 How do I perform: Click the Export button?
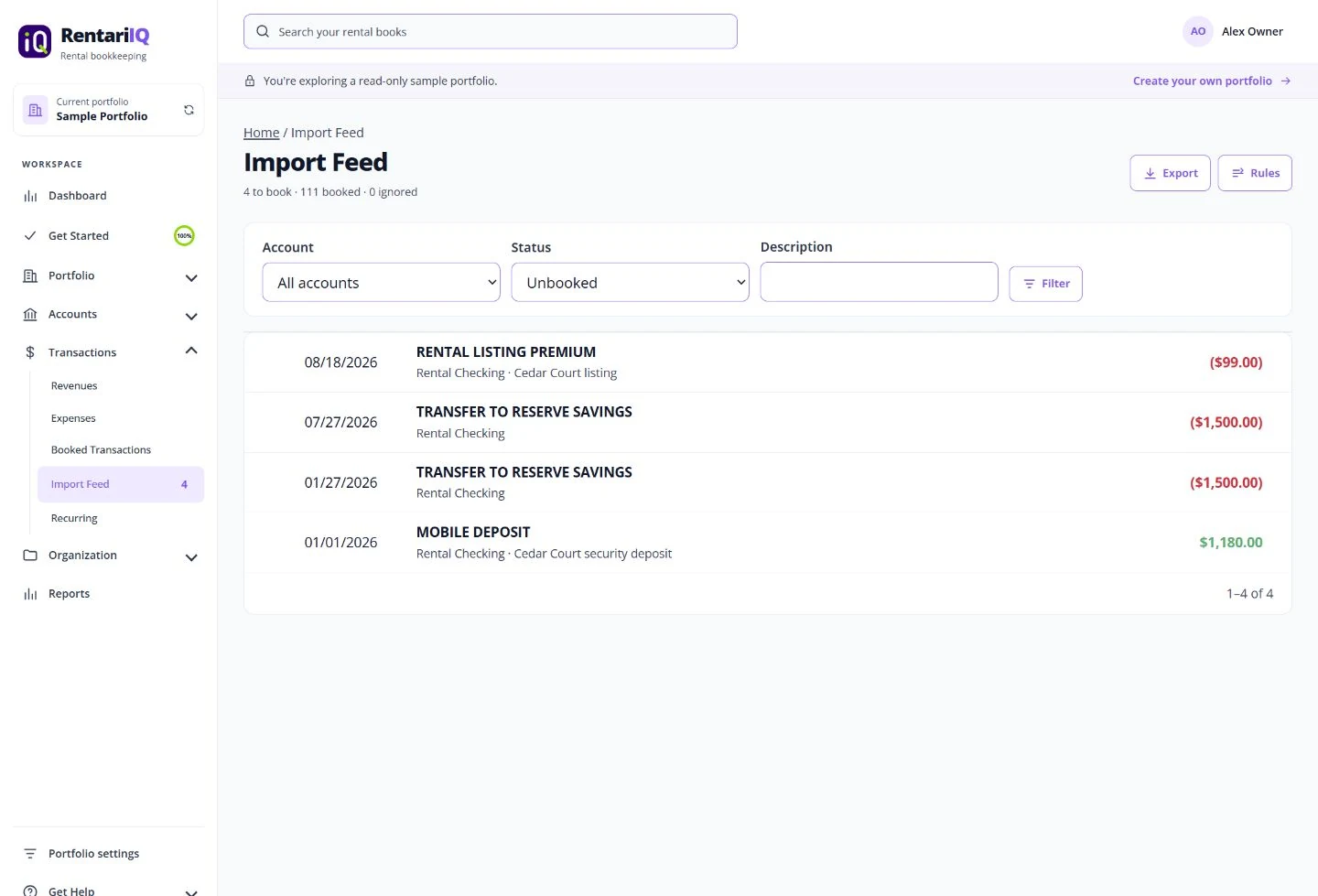click(1171, 173)
